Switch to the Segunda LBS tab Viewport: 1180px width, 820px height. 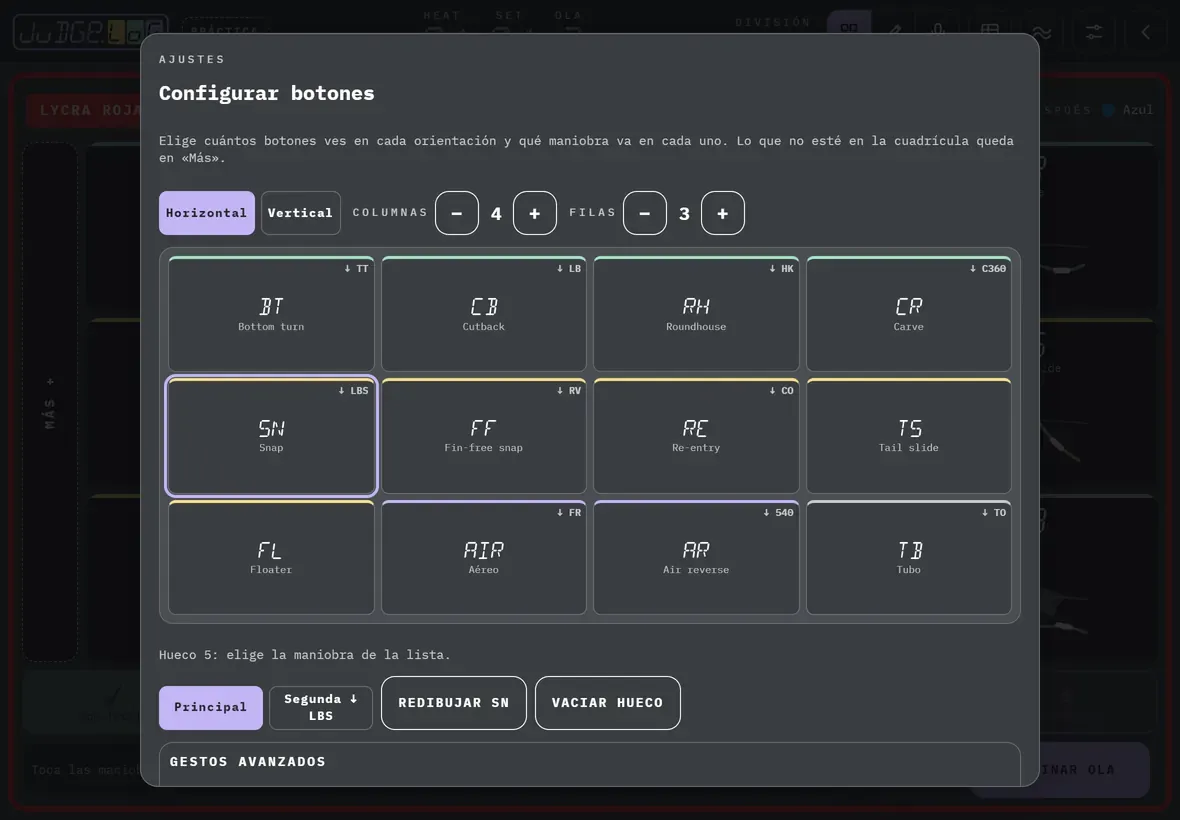[x=321, y=707]
